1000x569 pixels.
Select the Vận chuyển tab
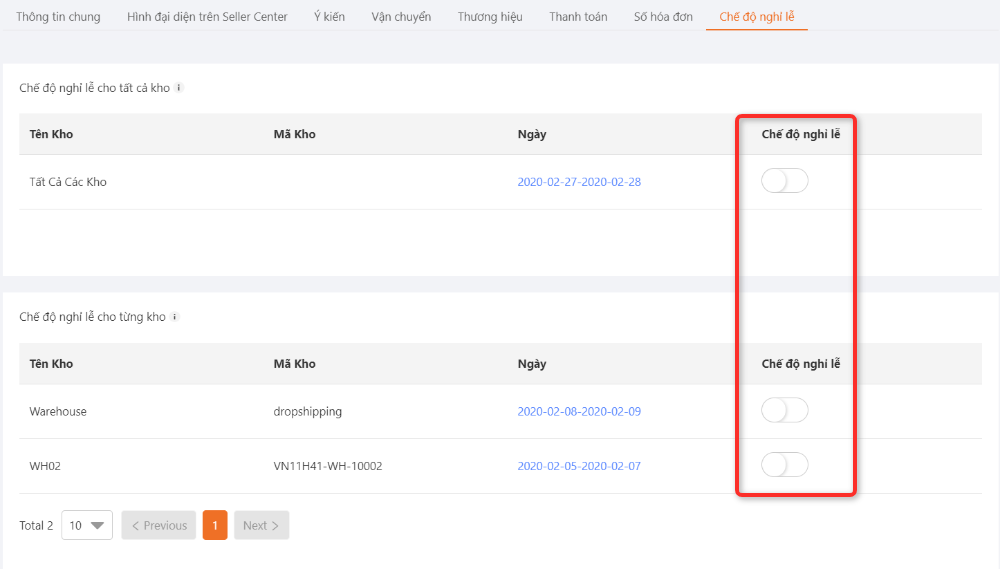point(401,17)
